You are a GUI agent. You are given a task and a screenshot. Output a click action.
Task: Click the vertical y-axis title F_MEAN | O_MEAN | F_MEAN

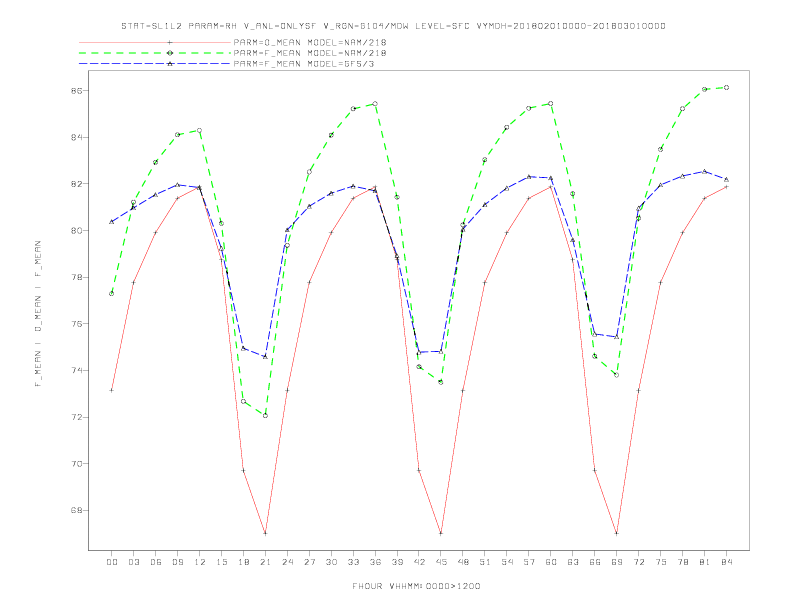tap(38, 314)
